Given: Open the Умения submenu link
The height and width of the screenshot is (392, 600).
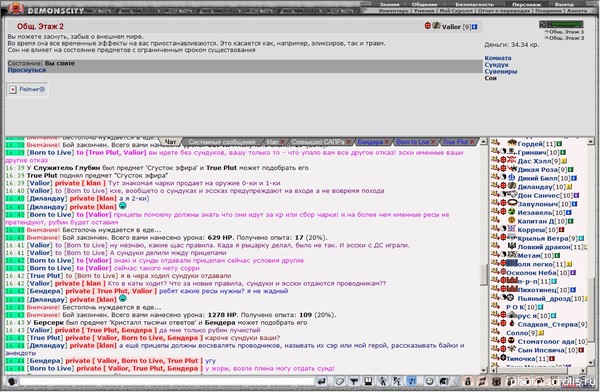Looking at the screenshot, I should (424, 11).
